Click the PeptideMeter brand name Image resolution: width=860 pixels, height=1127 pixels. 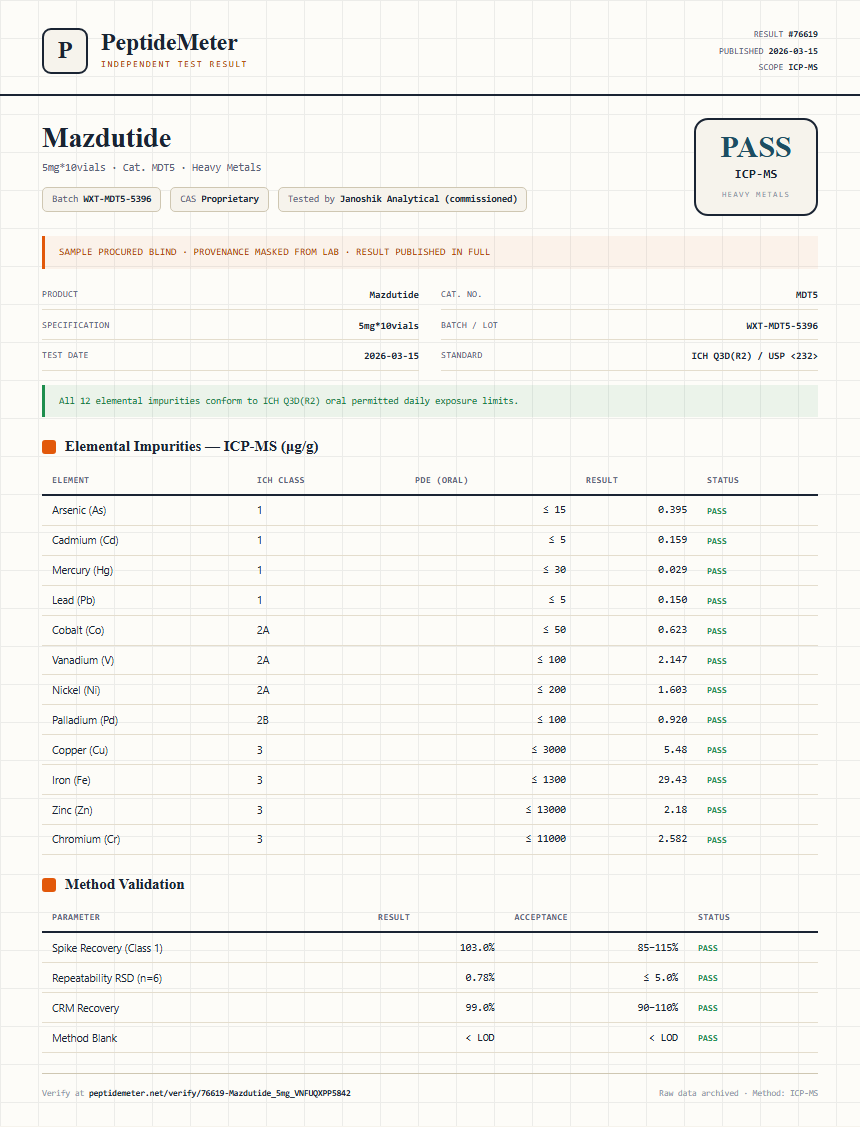(169, 42)
